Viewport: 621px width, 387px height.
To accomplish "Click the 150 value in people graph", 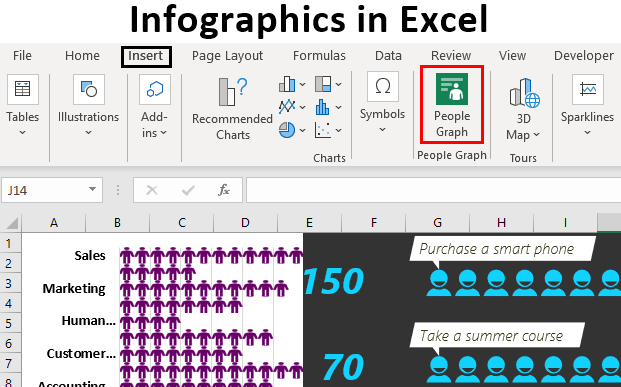I will click(334, 281).
